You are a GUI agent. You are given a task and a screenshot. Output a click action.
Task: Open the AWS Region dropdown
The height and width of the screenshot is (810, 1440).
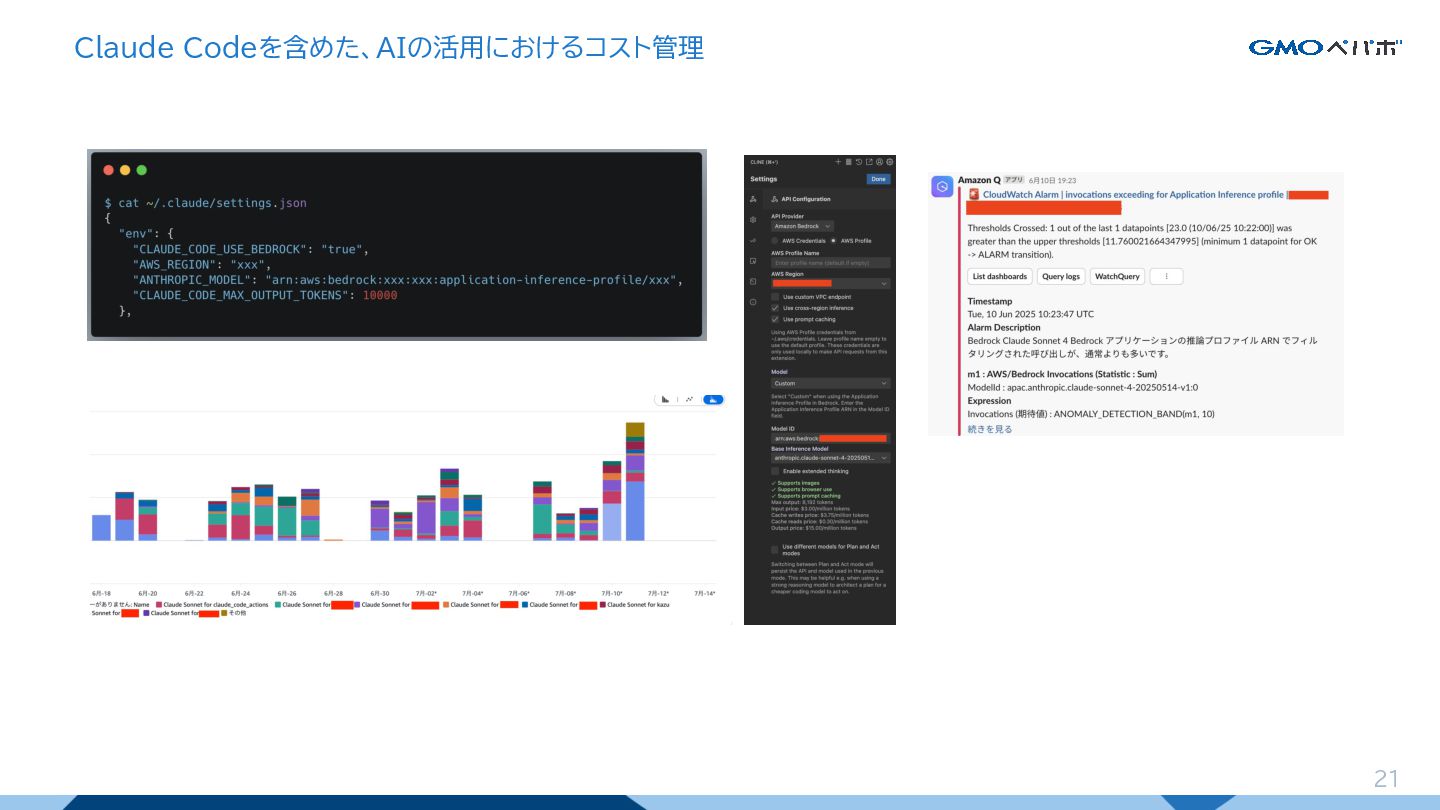(831, 283)
